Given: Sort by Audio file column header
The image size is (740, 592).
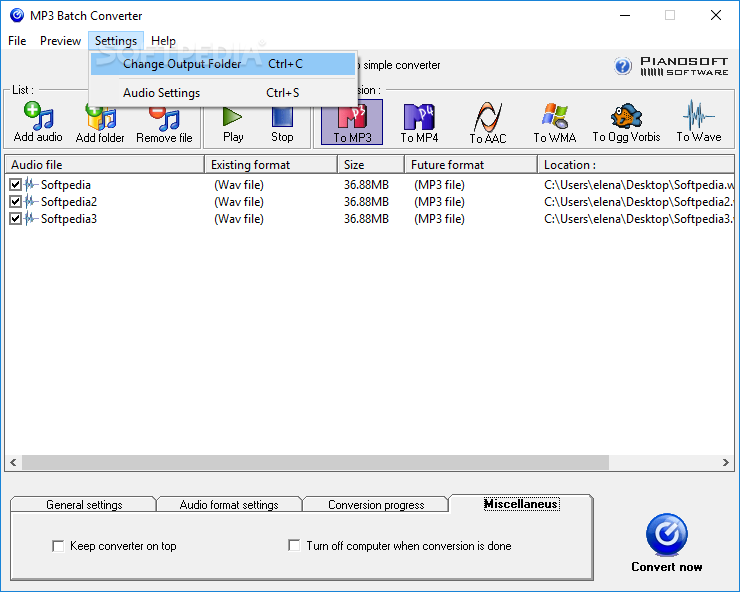Looking at the screenshot, I should point(104,165).
